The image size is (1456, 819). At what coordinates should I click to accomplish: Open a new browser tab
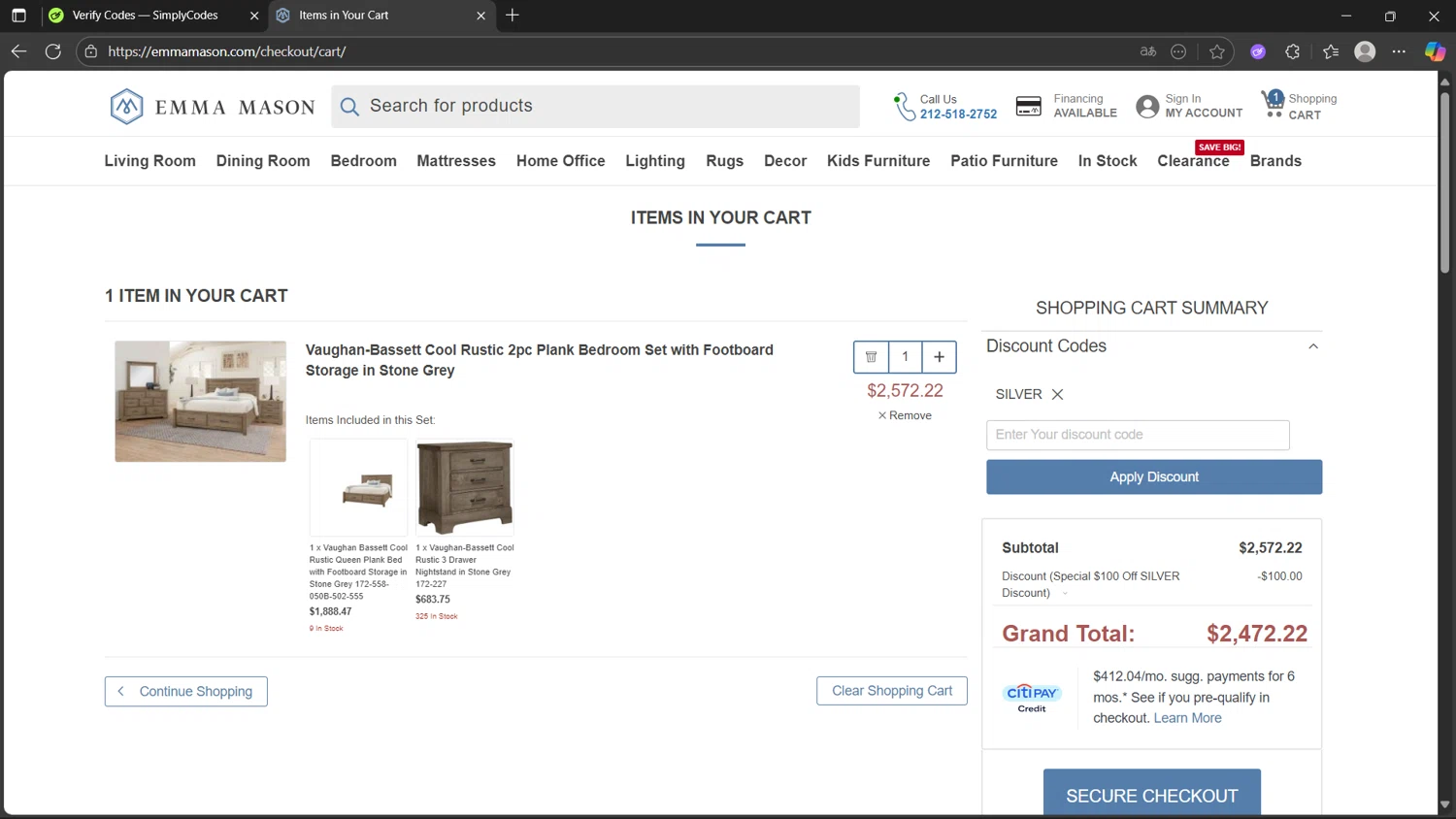513,16
